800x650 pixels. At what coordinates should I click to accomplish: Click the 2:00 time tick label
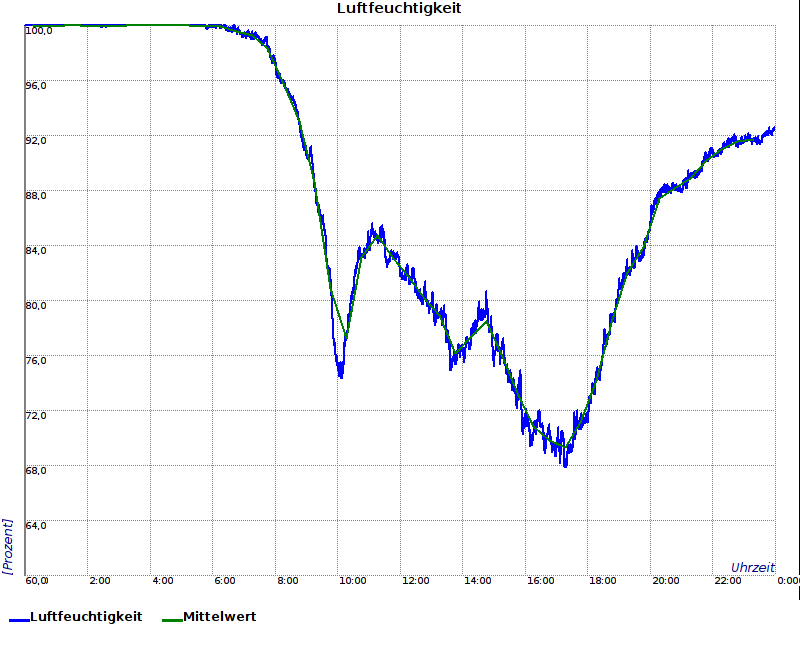(x=100, y=581)
